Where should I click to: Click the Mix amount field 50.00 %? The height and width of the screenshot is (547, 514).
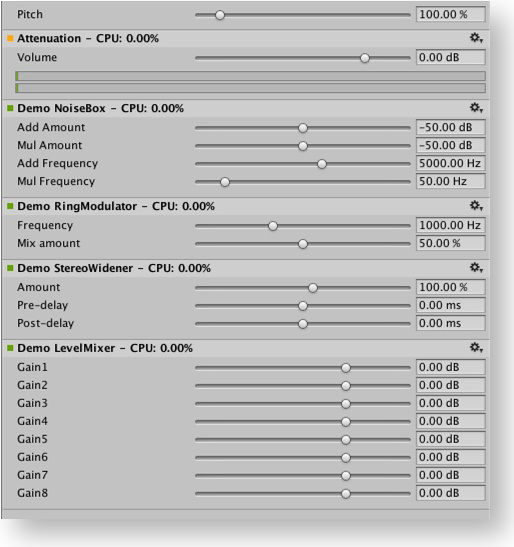450,243
